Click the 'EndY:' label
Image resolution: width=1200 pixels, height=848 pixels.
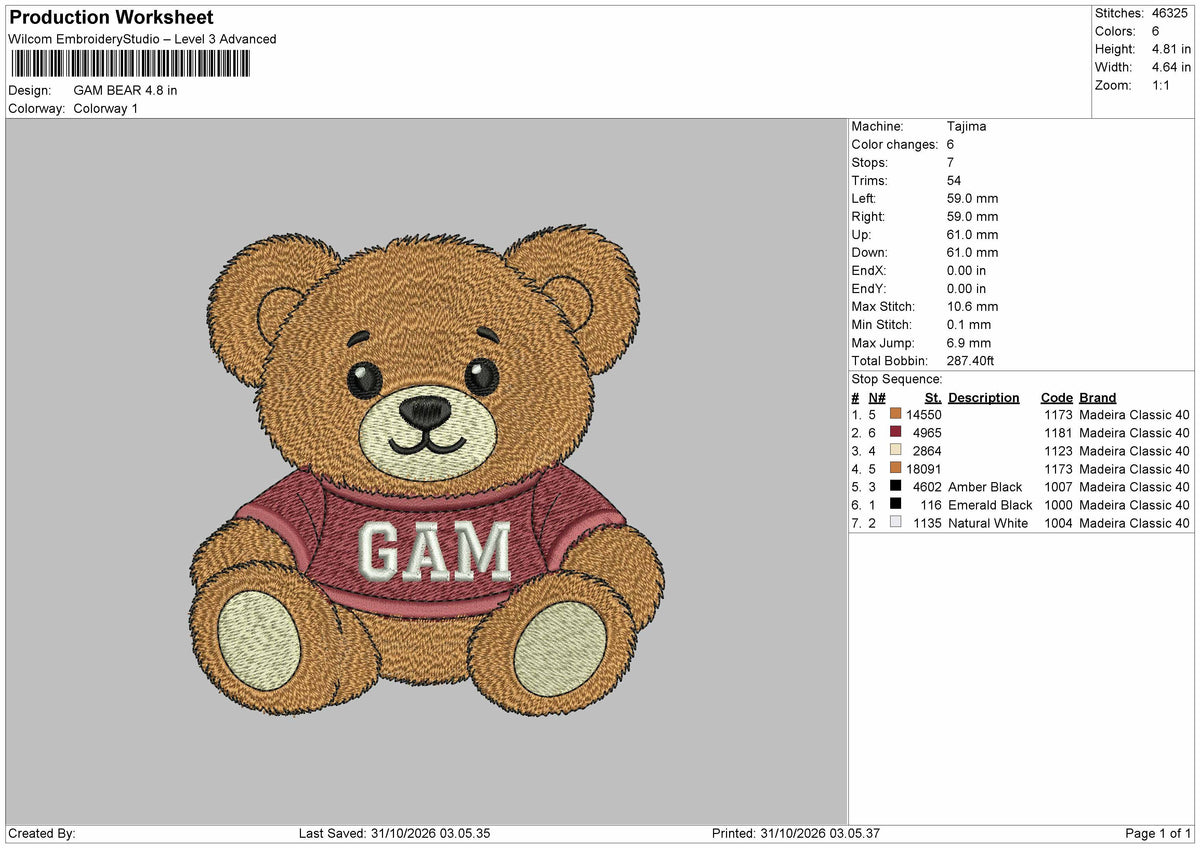click(869, 288)
